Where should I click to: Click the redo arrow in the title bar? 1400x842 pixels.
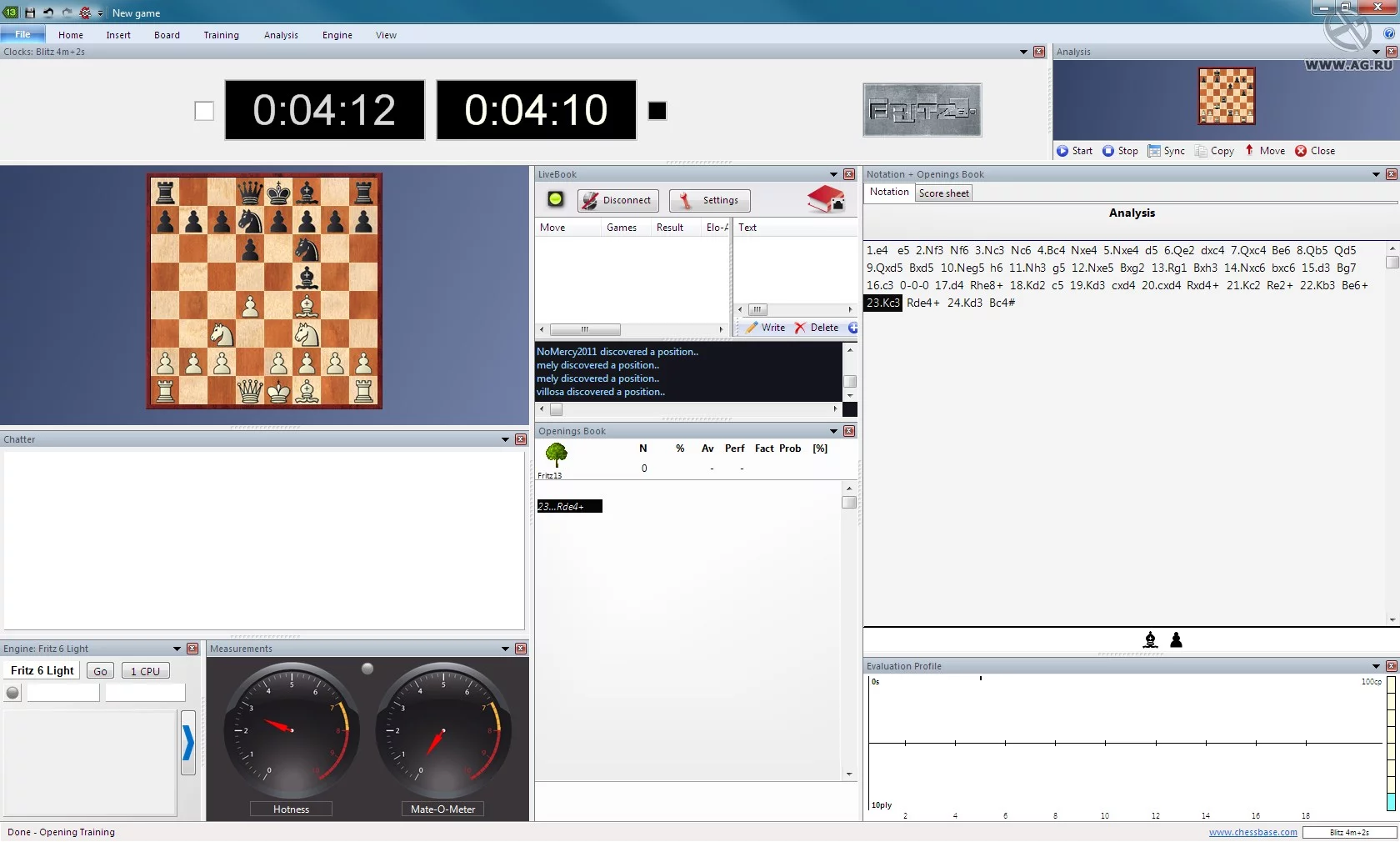[x=67, y=13]
